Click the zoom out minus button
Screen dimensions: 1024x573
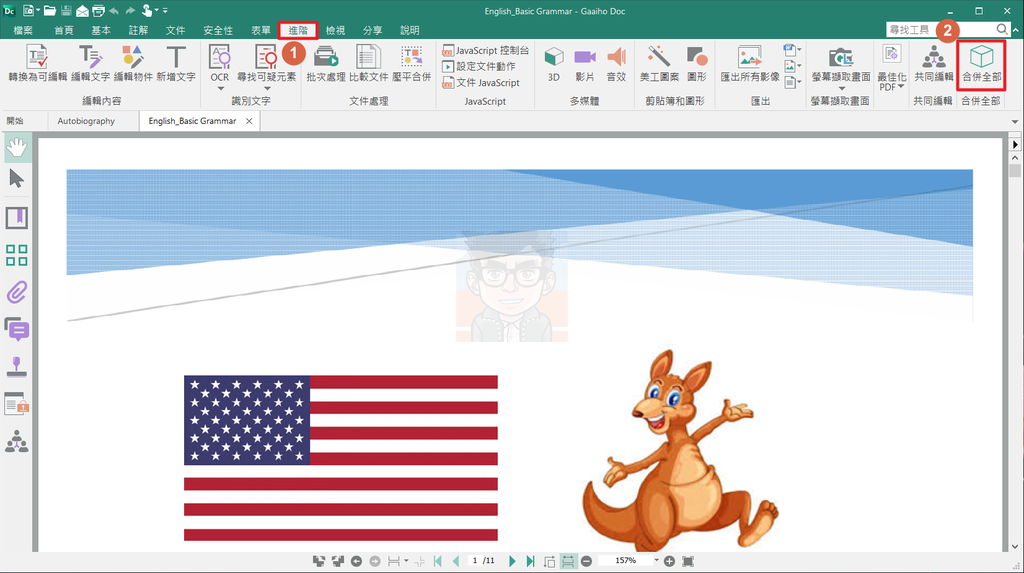tap(586, 561)
